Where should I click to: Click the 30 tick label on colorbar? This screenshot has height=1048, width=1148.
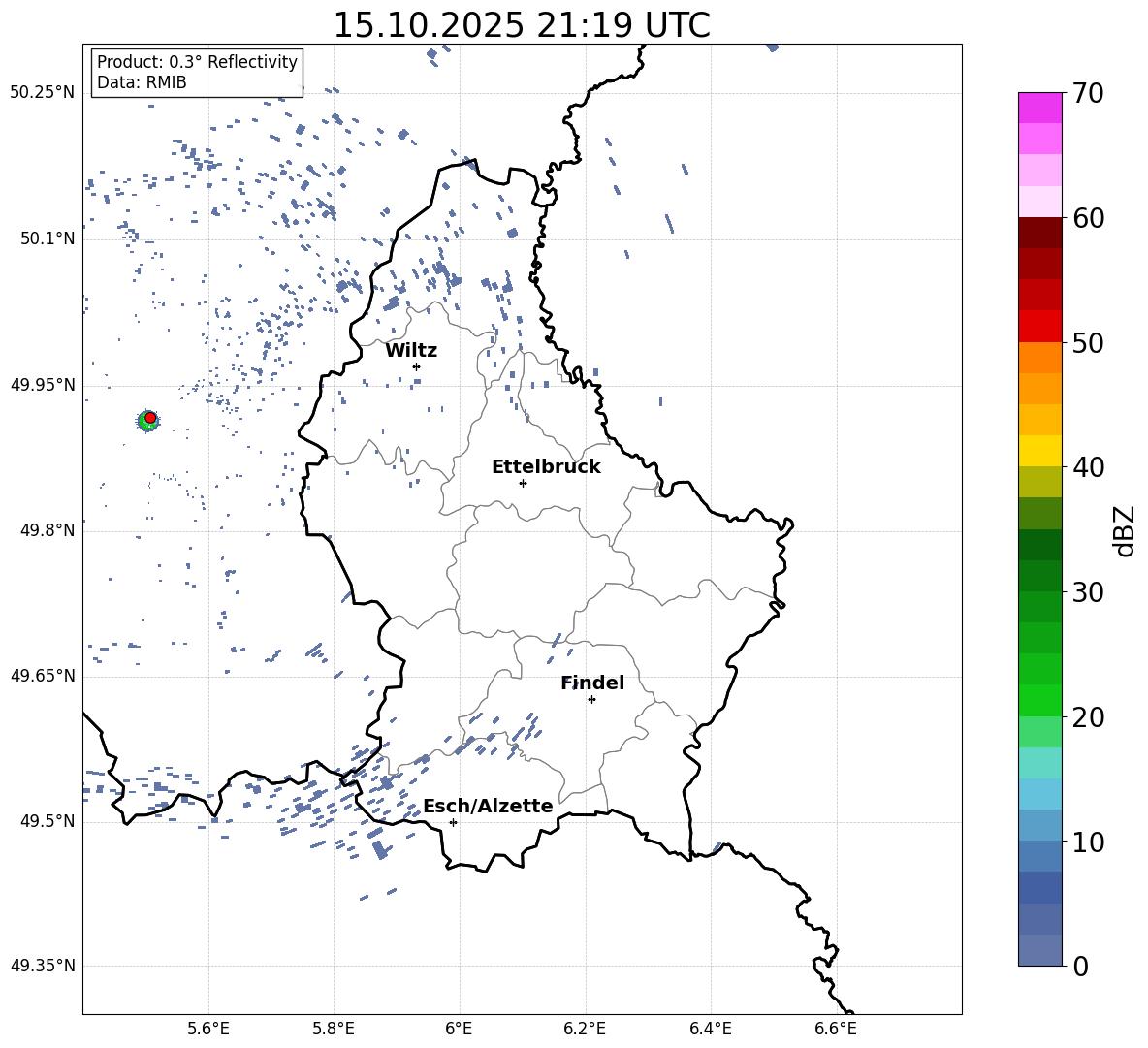[x=1088, y=592]
